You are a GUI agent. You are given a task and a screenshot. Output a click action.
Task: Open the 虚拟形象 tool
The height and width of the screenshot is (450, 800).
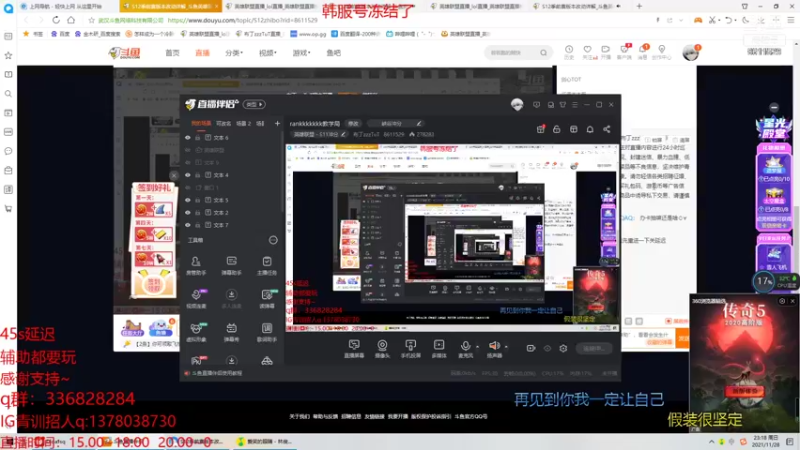(x=196, y=332)
